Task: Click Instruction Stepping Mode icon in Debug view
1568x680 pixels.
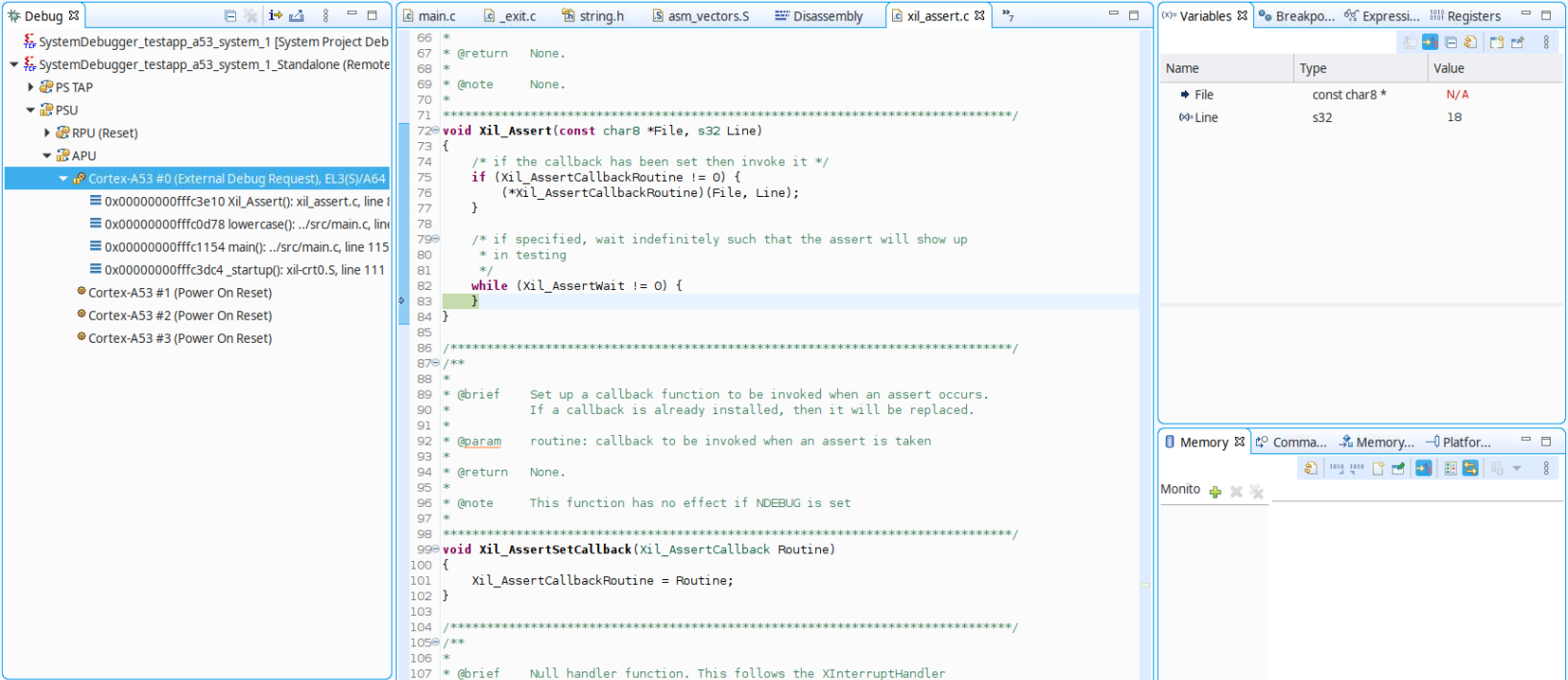Action: [x=275, y=15]
